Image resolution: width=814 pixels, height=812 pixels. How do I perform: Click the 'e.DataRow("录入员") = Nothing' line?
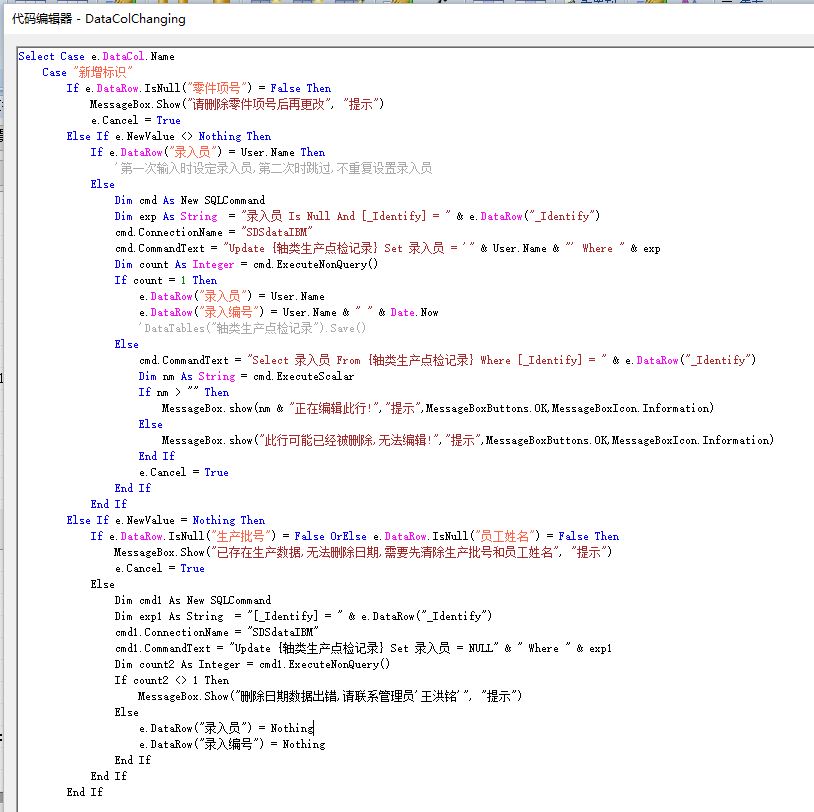coord(226,728)
